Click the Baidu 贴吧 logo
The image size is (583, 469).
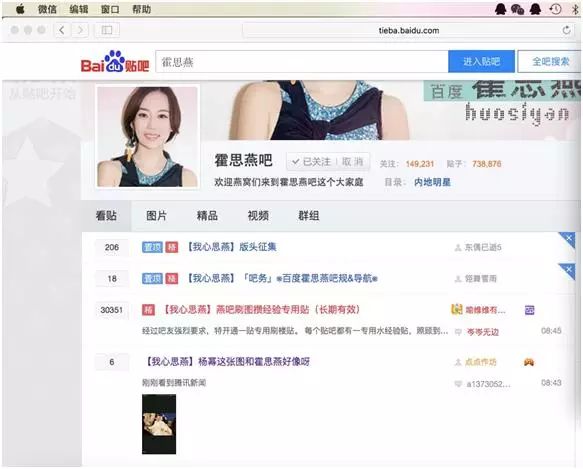pyautogui.click(x=115, y=61)
